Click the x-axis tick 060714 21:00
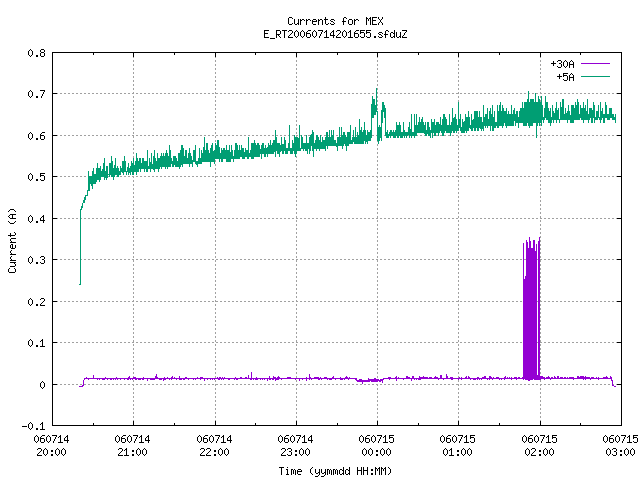640x480 pixels. click(133, 446)
